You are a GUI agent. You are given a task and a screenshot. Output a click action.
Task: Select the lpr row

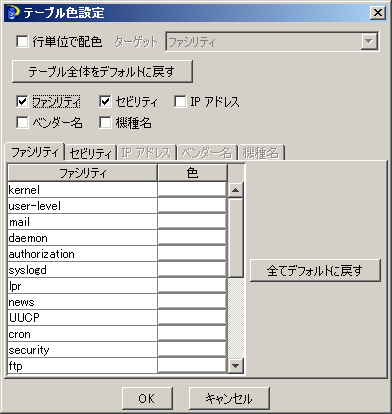82,286
